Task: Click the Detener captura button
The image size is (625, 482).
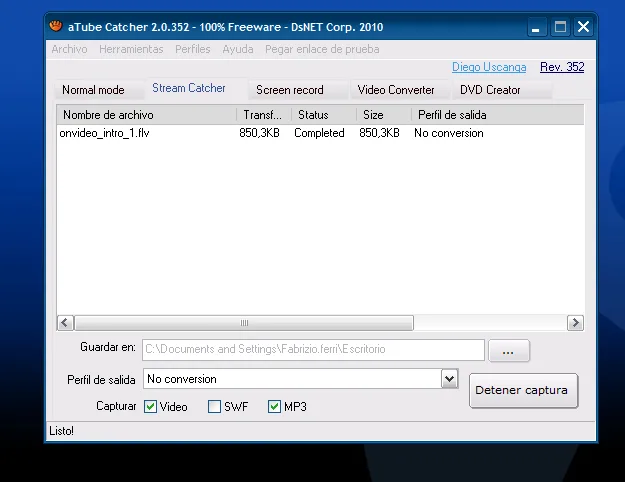Action: tap(523, 390)
